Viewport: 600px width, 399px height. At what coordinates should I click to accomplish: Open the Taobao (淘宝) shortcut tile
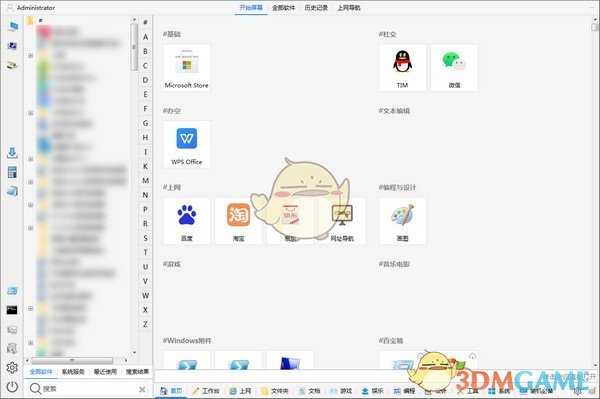coord(238,221)
